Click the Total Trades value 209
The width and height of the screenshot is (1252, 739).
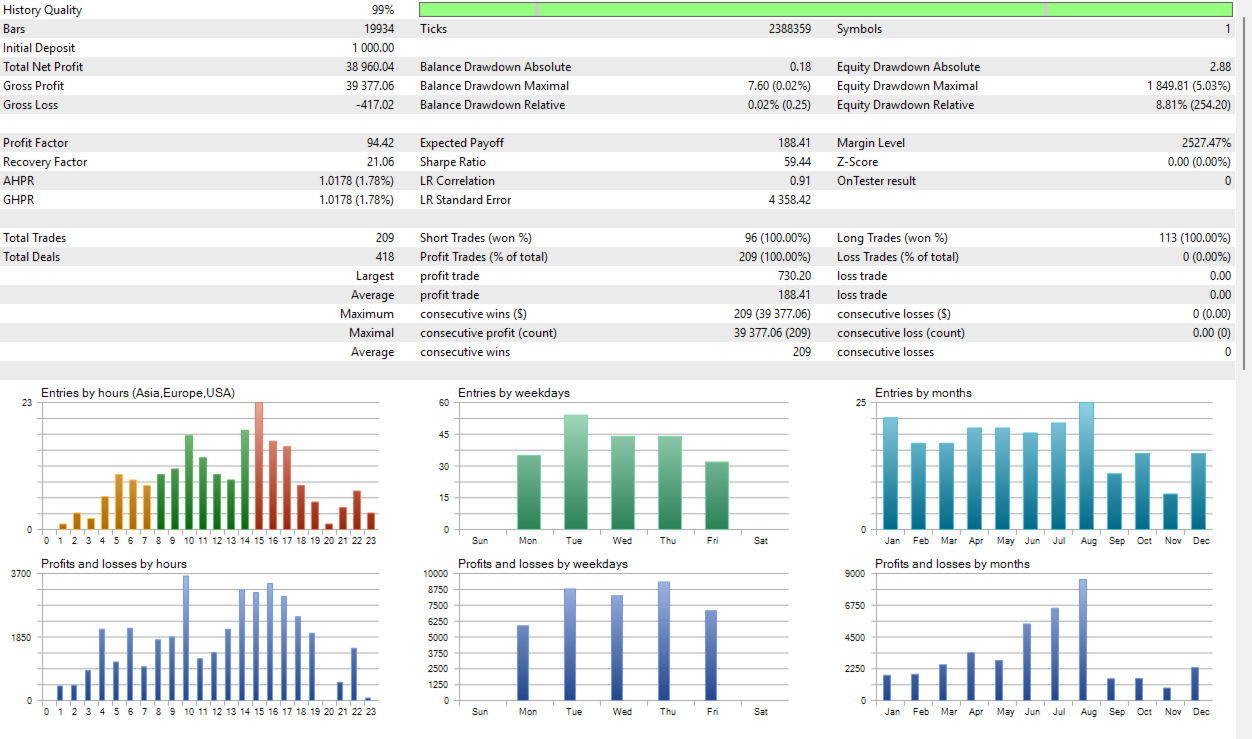pos(384,238)
